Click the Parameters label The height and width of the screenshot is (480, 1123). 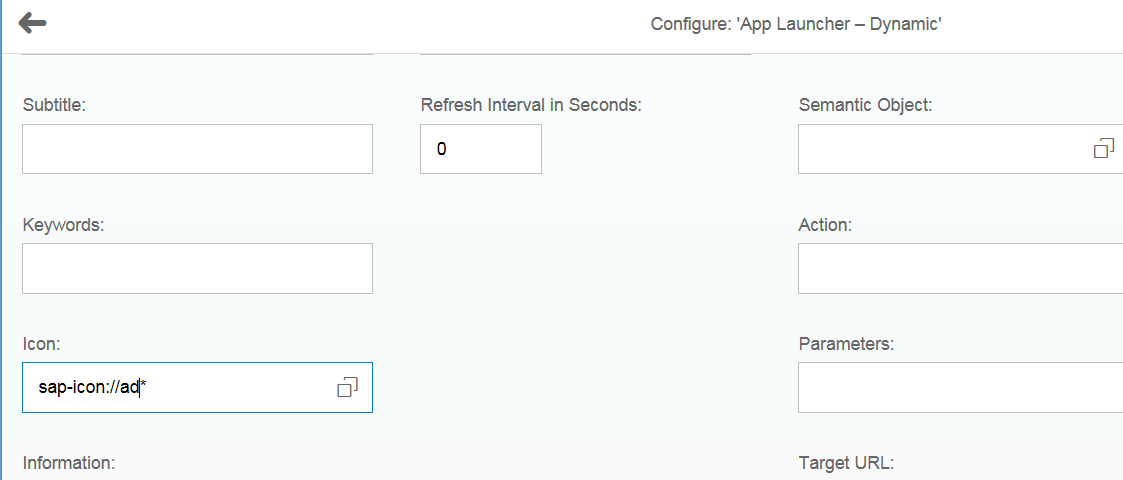point(847,344)
